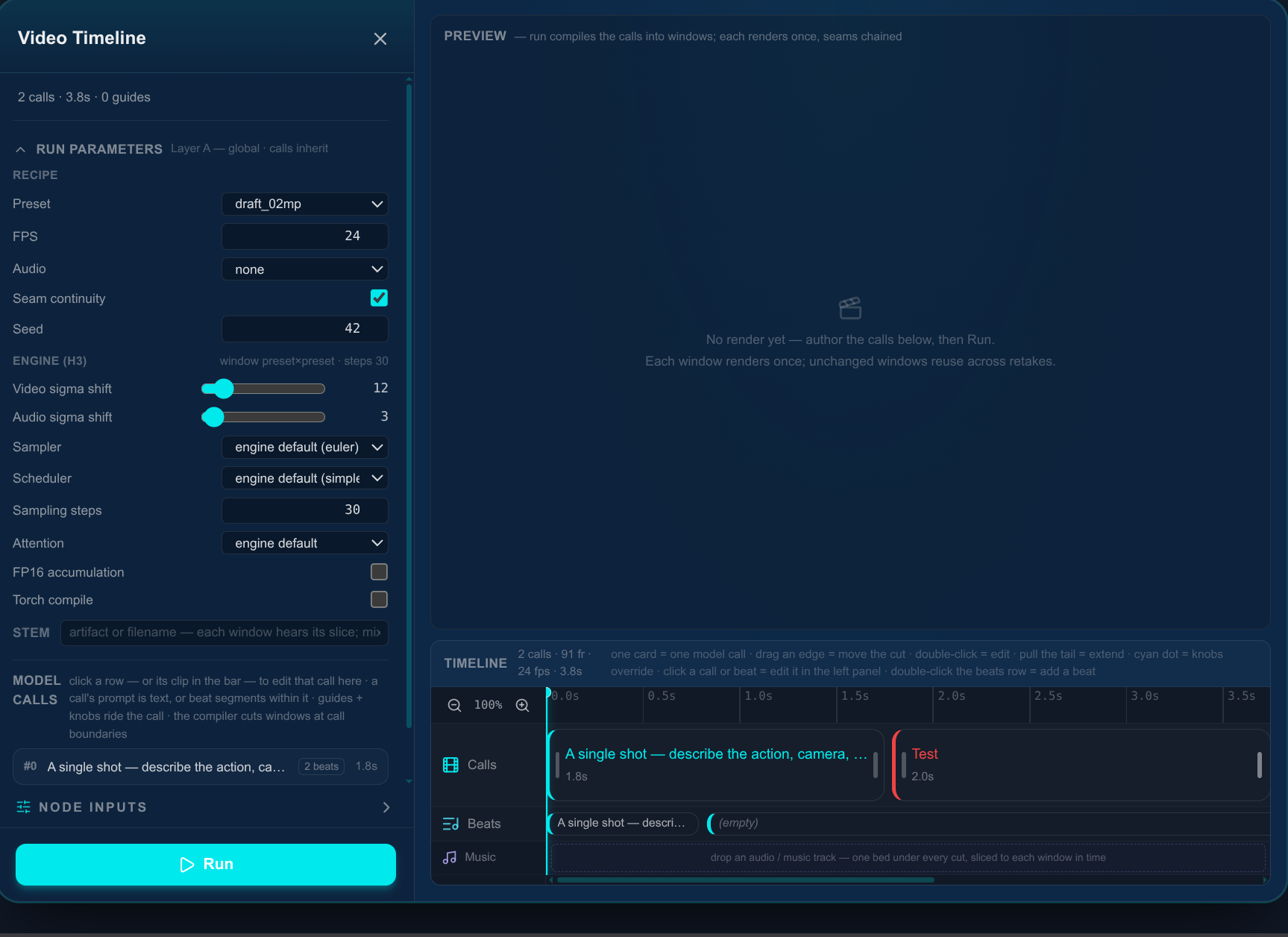Enable Torch compile checkbox
1288x937 pixels.
click(379, 599)
